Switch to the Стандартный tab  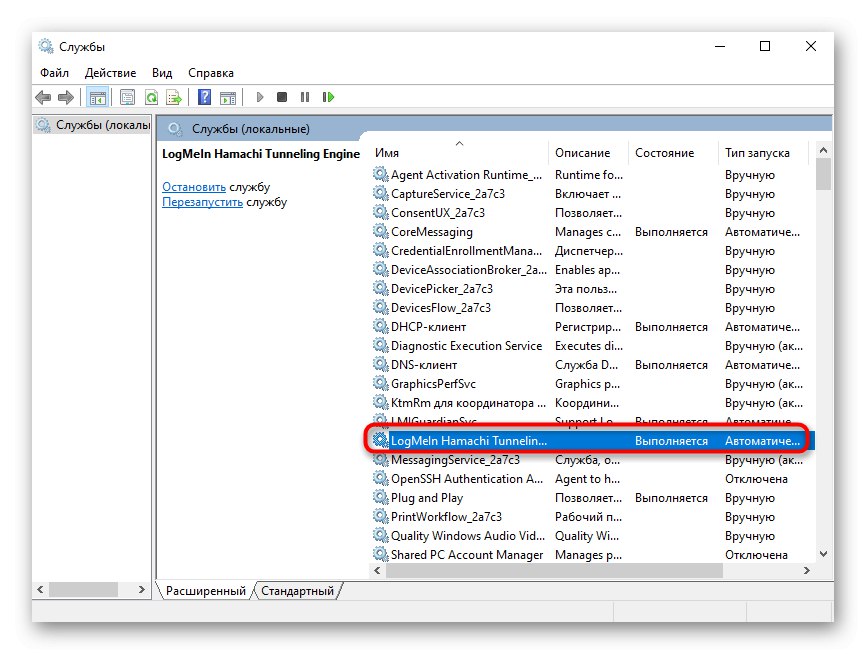(297, 591)
